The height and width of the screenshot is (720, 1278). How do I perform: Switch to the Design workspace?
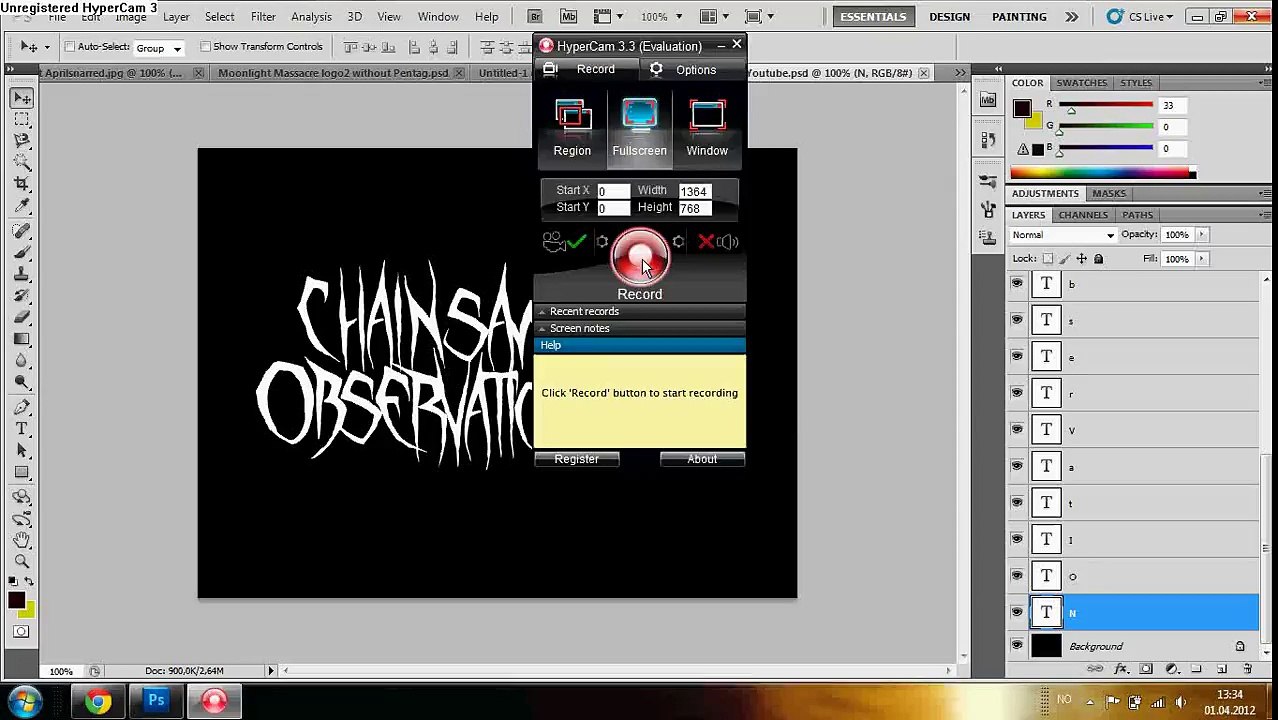click(x=949, y=17)
